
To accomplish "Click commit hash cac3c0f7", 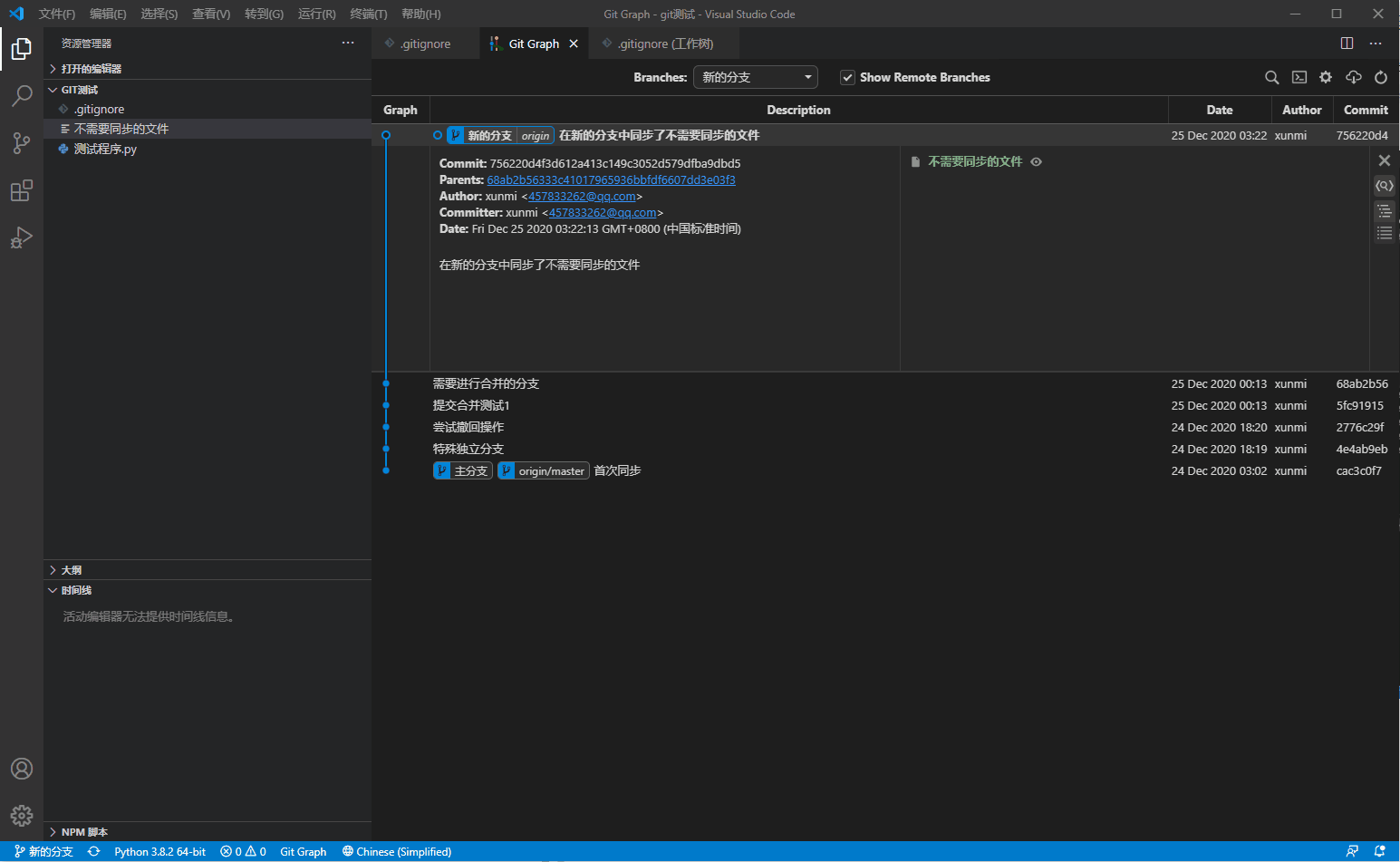I will 1358,471.
